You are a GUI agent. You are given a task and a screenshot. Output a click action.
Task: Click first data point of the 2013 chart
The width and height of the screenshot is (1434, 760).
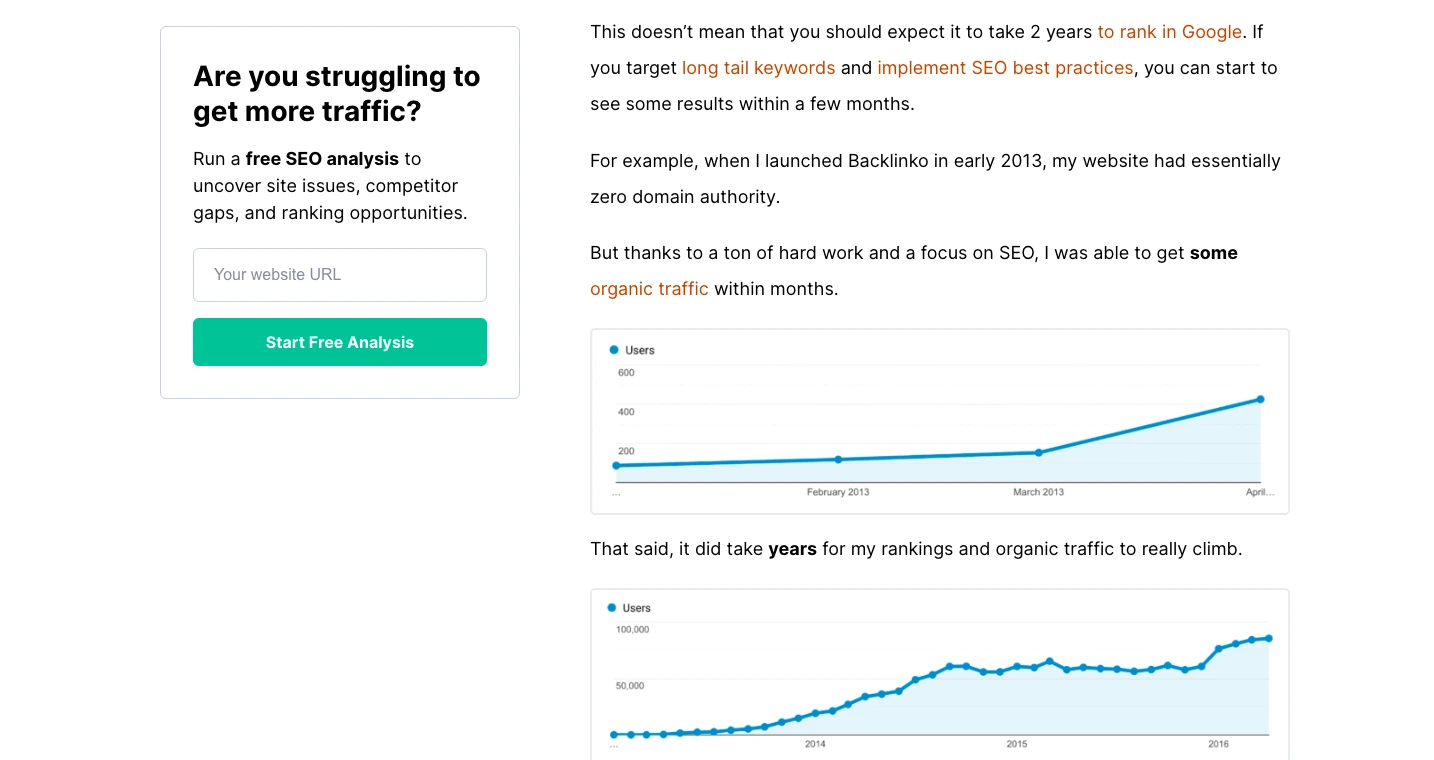tap(616, 466)
